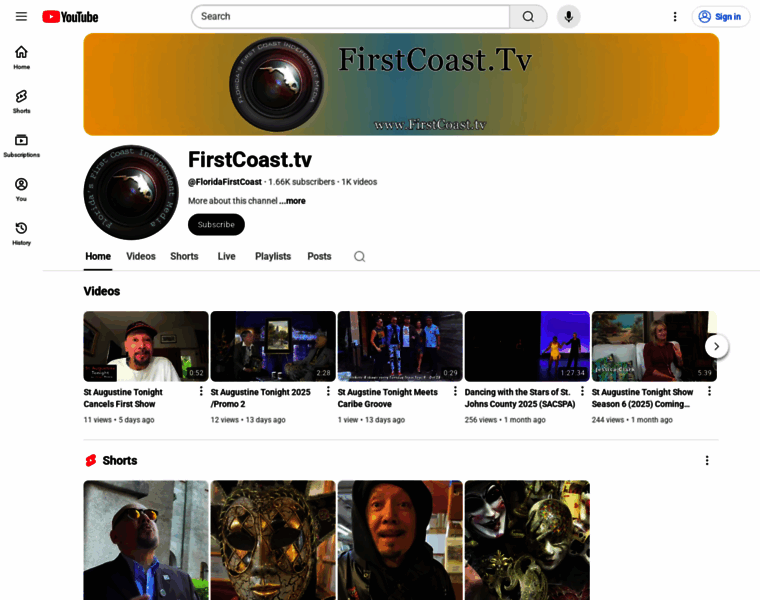The height and width of the screenshot is (600, 760).
Task: Click the @FloridaFirstCoast handle
Action: 225,182
